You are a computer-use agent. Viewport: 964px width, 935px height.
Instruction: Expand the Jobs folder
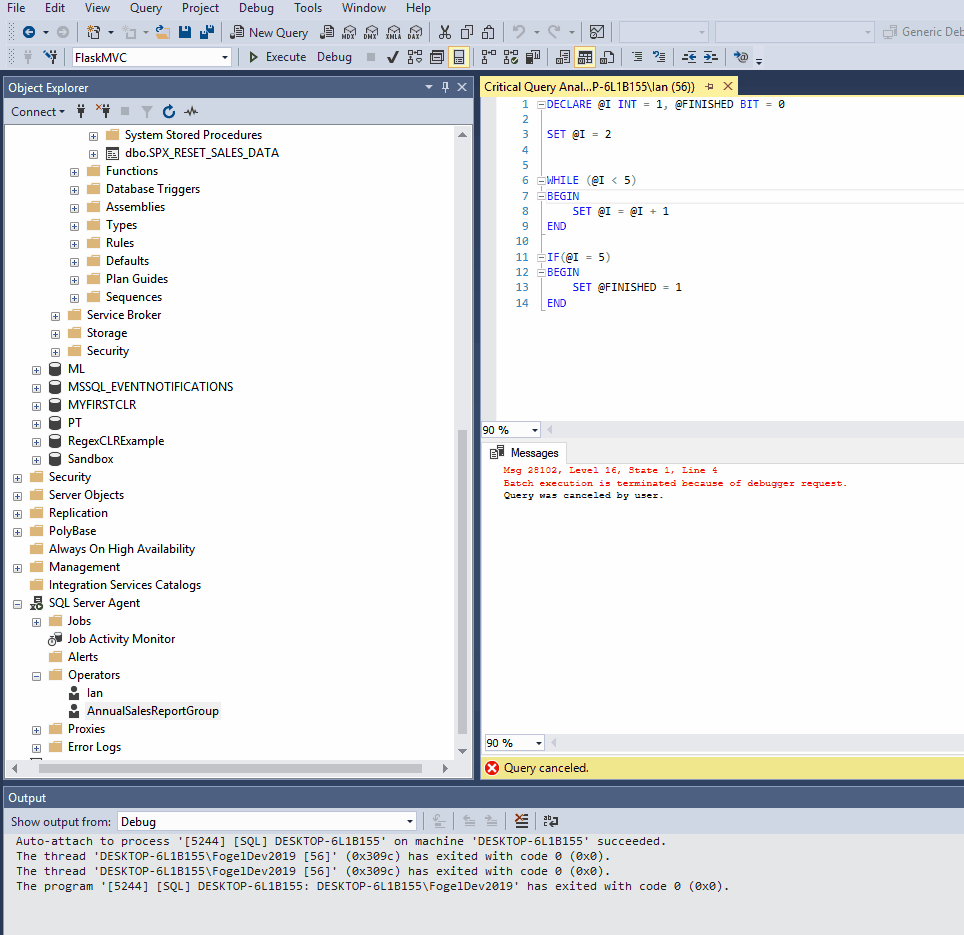[x=36, y=622]
